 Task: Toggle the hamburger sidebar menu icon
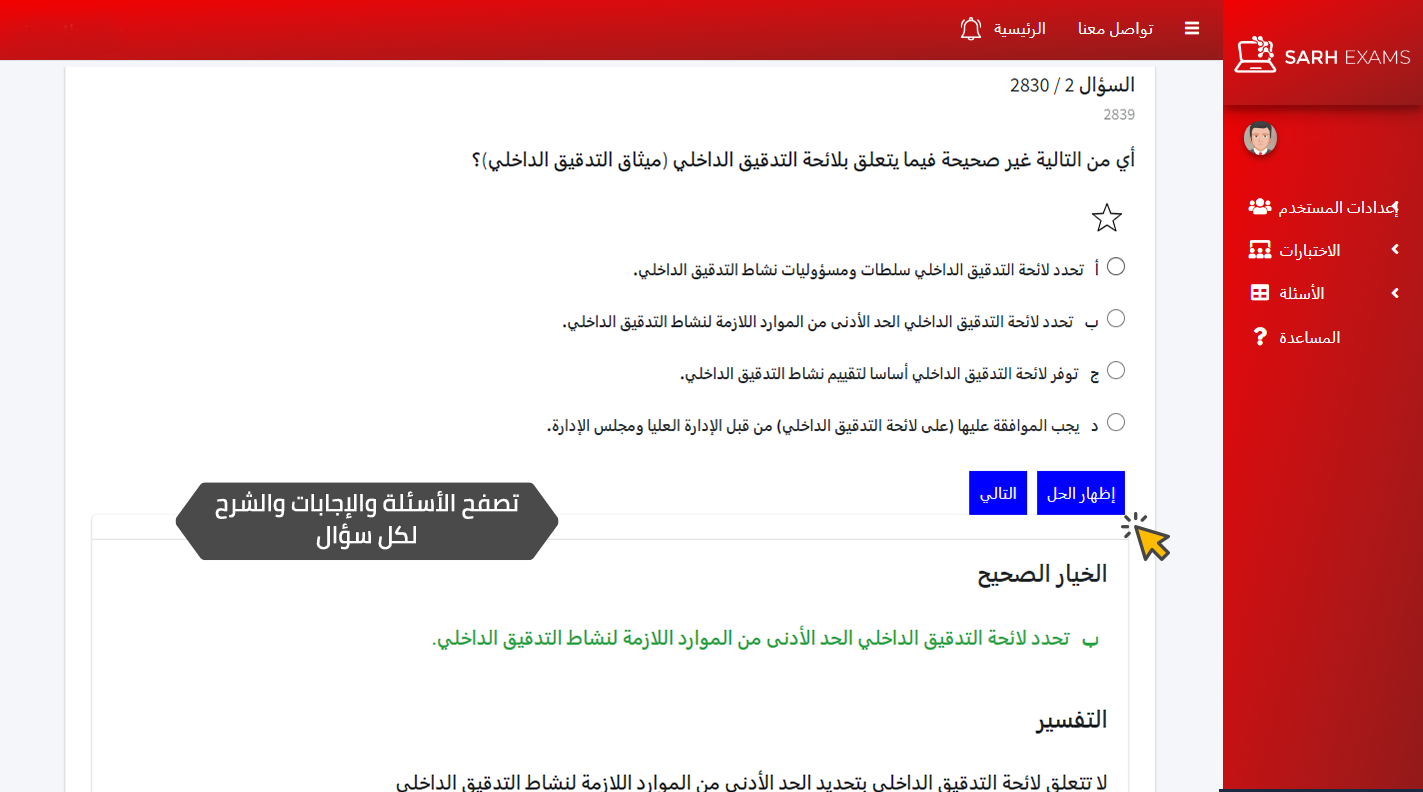tap(1191, 29)
